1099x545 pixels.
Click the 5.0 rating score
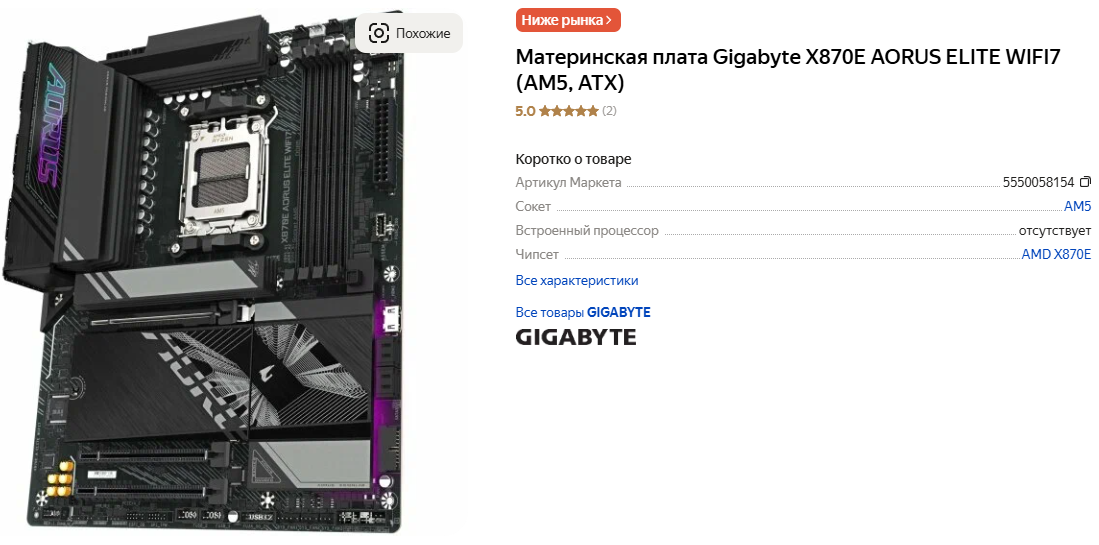coord(525,111)
